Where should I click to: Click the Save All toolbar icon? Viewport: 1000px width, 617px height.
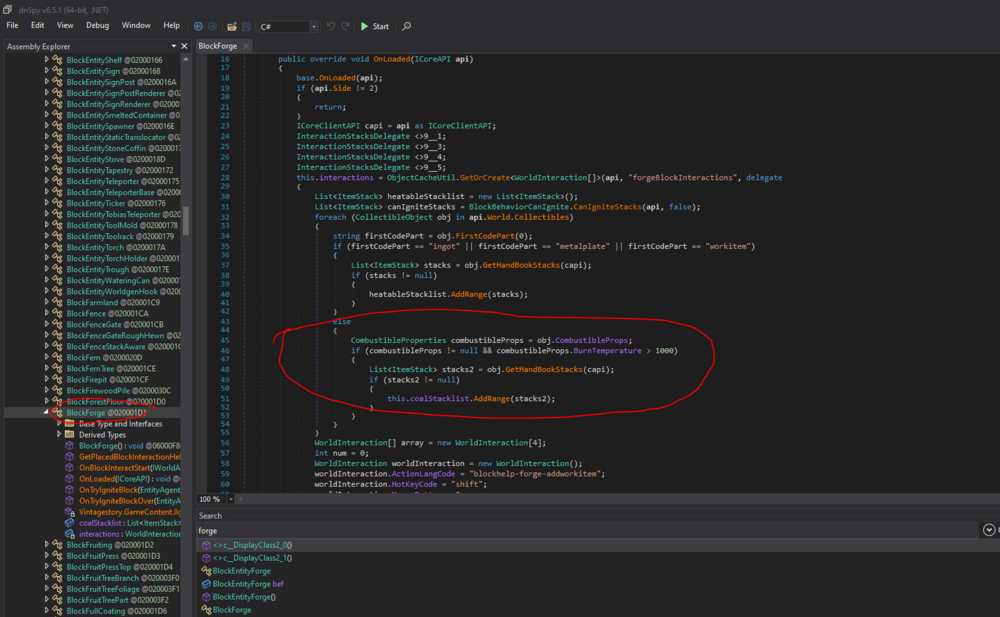(246, 26)
